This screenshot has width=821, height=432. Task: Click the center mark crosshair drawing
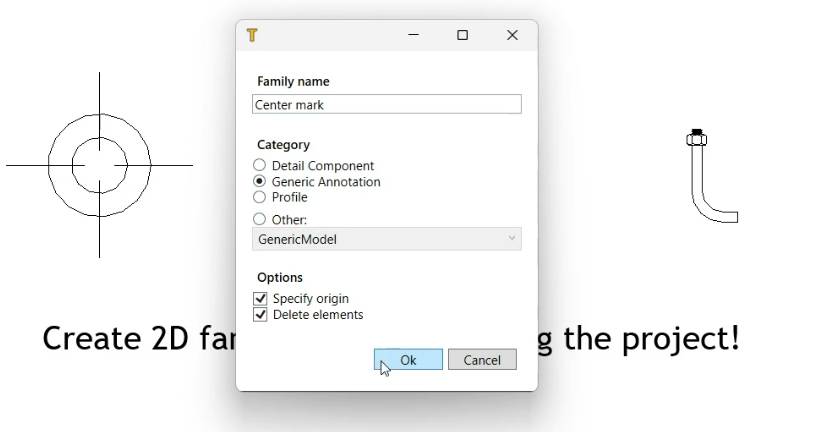pyautogui.click(x=99, y=165)
